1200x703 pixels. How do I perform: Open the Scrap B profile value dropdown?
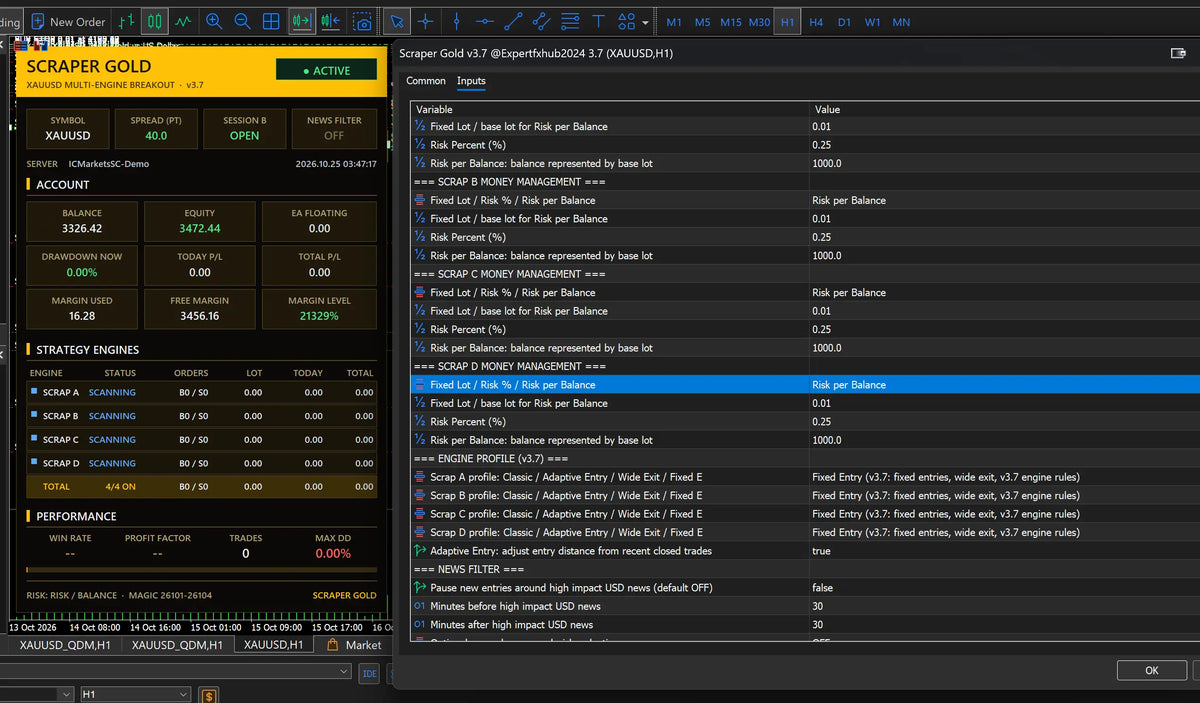[x=1004, y=496]
